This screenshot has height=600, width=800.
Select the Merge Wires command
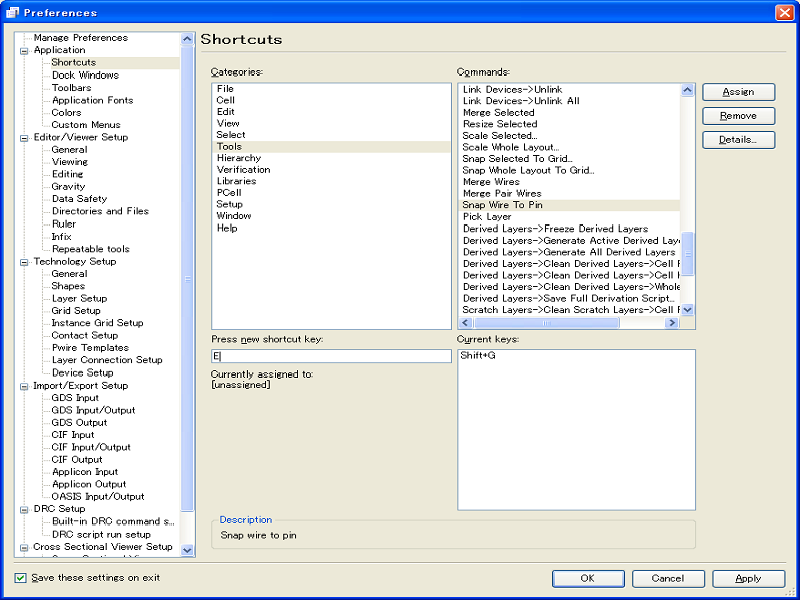pyautogui.click(x=491, y=182)
